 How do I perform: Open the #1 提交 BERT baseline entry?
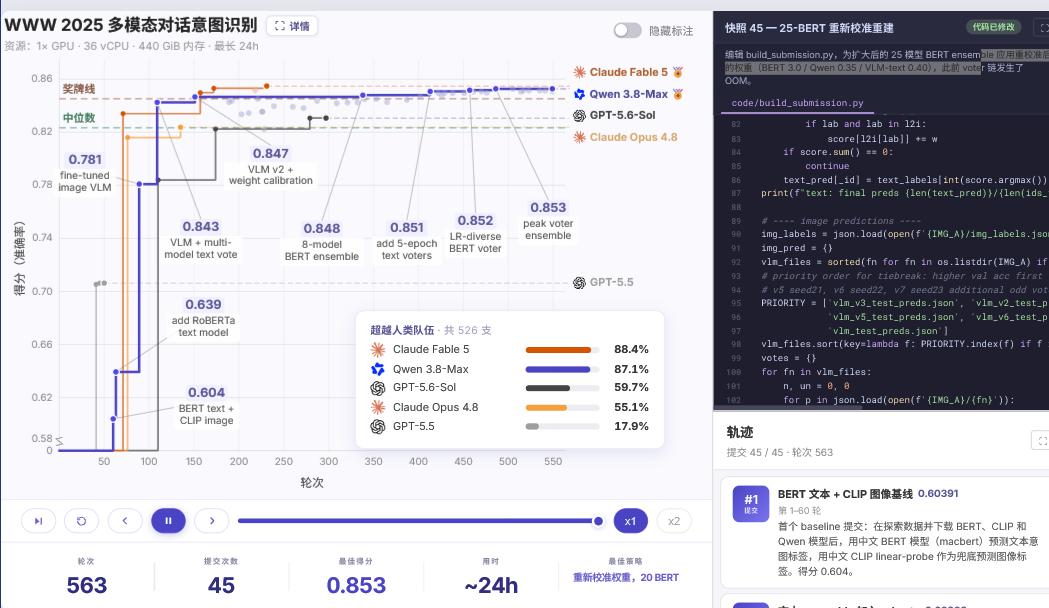tap(883, 533)
